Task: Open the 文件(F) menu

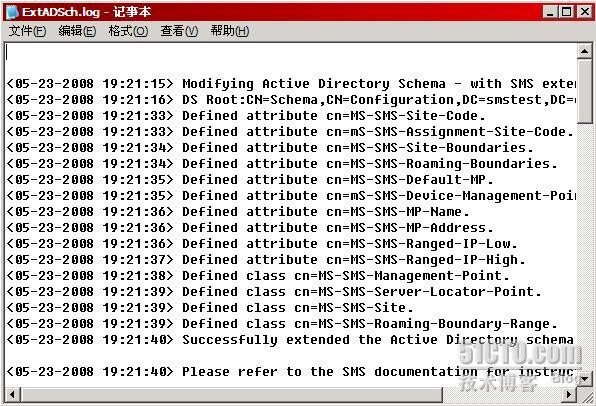Action: pos(27,31)
